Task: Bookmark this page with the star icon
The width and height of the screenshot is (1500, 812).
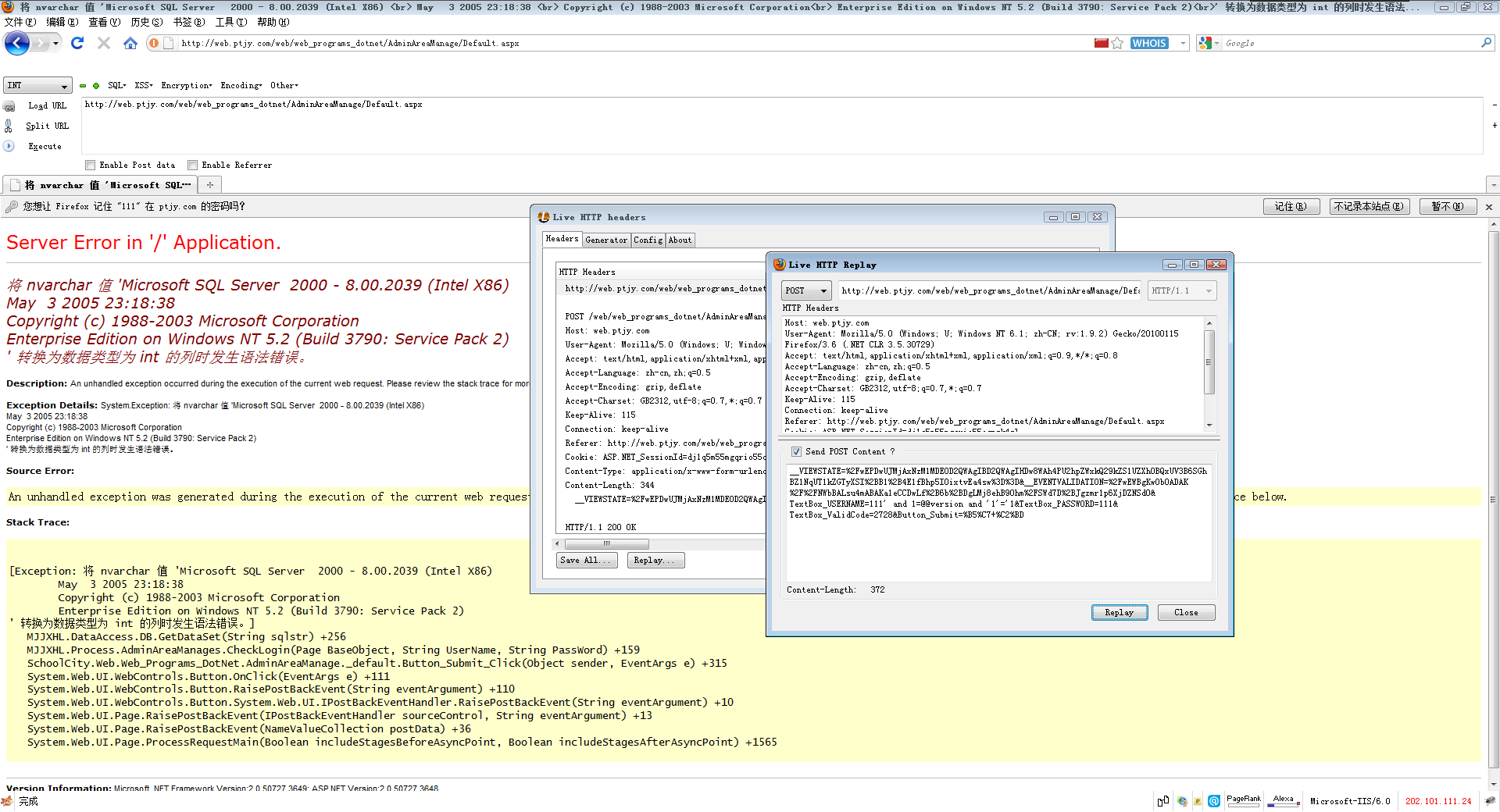Action: click(1117, 43)
